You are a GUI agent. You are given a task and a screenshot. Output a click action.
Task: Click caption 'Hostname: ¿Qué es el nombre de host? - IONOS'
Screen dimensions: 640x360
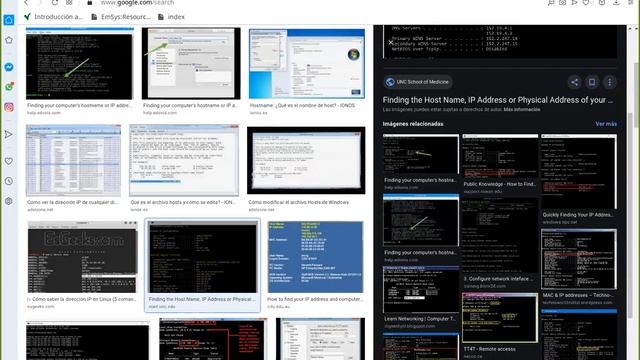[302, 105]
